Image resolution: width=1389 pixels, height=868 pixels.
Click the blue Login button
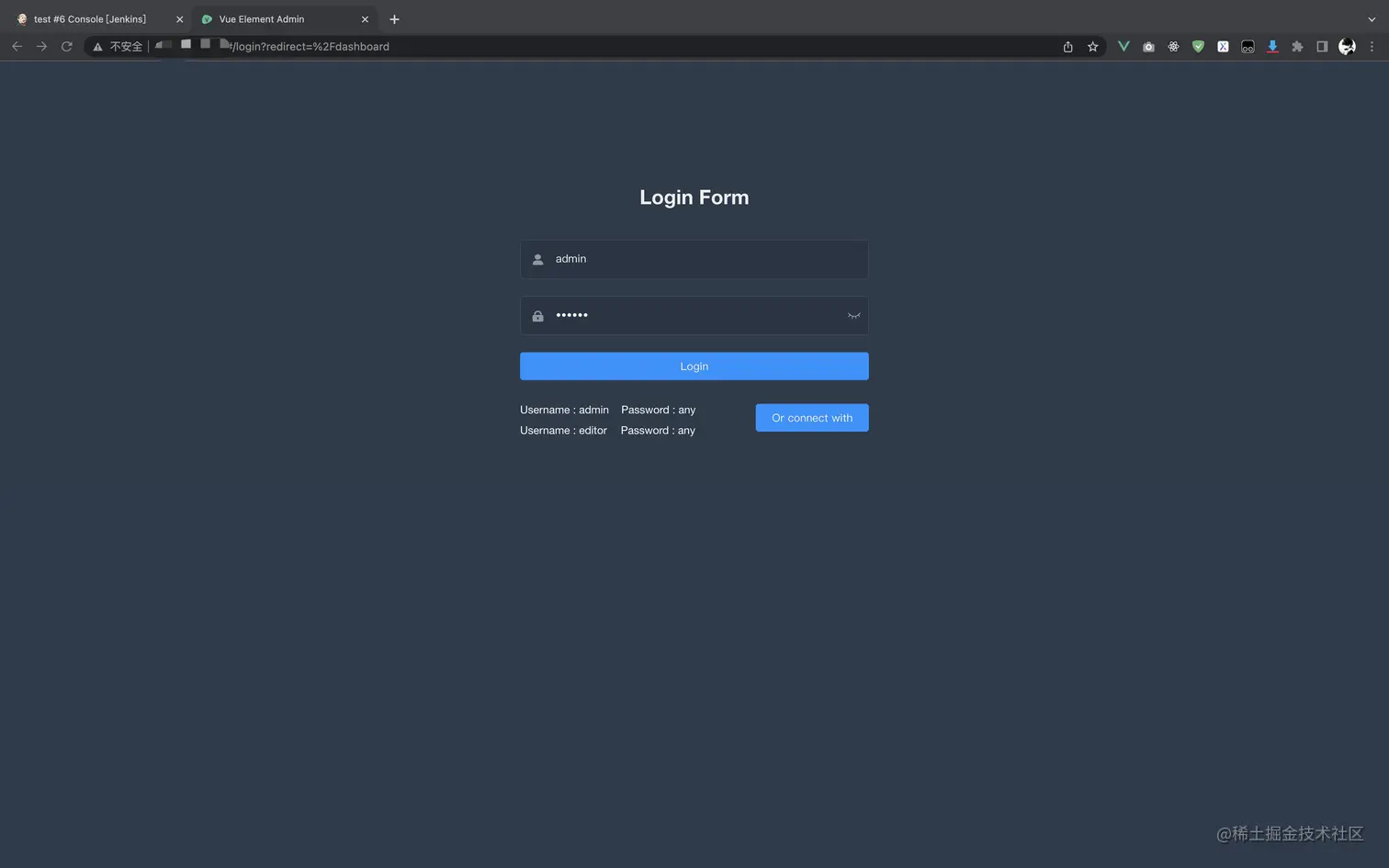pos(694,366)
